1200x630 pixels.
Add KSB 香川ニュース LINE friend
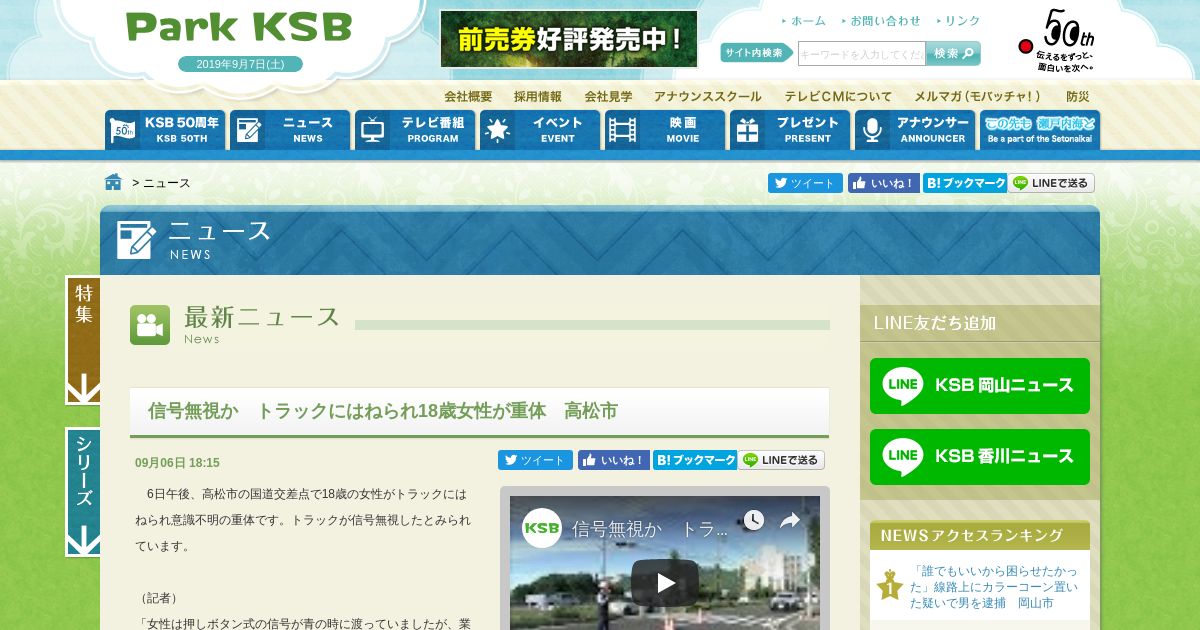[x=980, y=457]
